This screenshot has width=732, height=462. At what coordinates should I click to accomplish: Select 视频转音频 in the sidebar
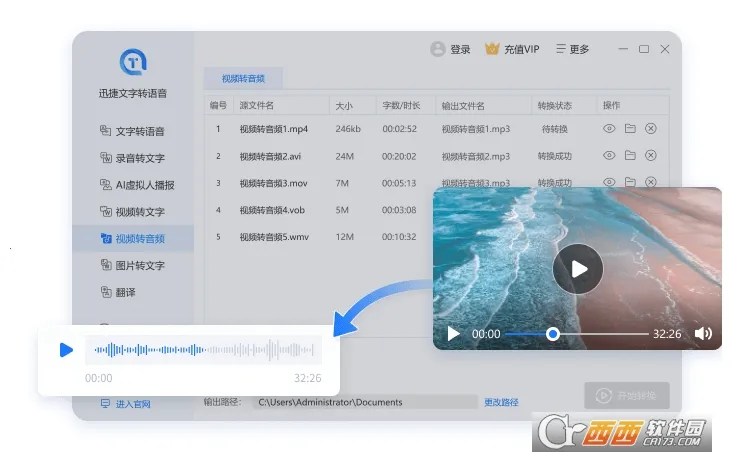tap(133, 238)
